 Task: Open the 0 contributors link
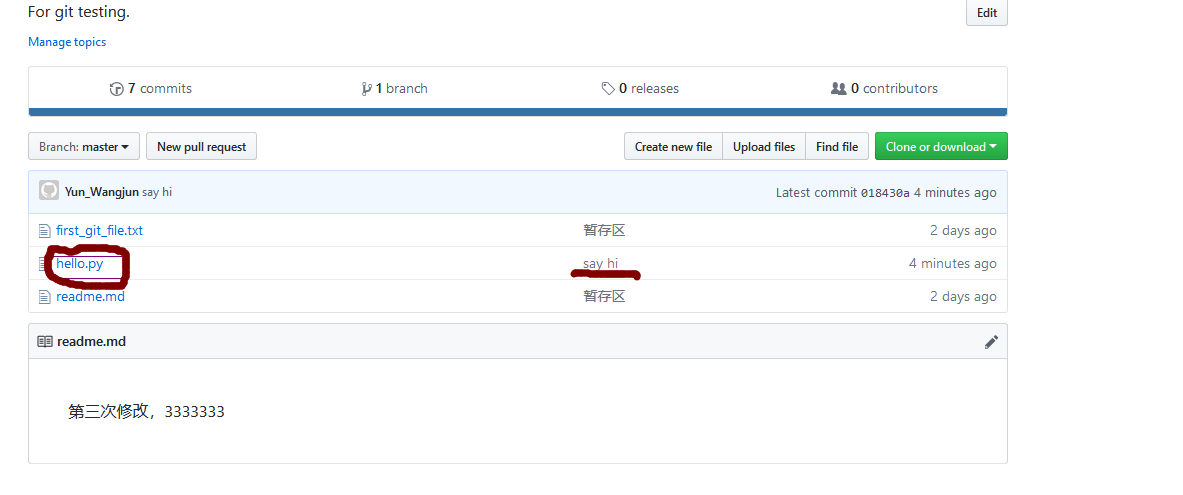894,88
